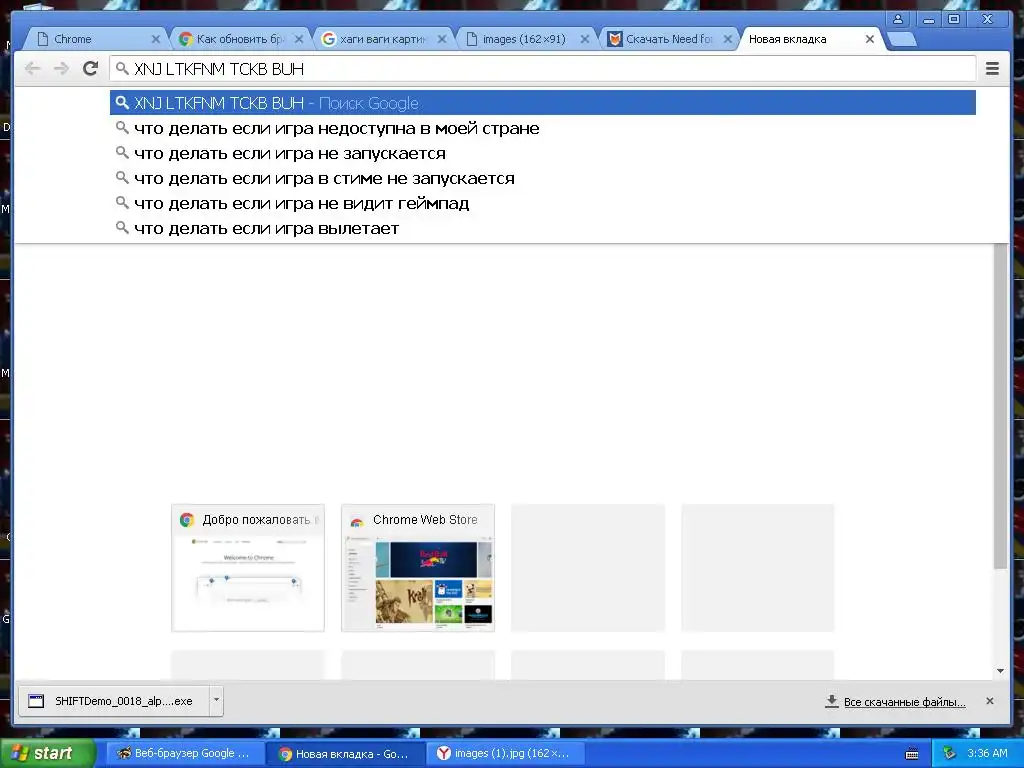
Task: Click the back navigation arrow
Action: click(x=33, y=69)
